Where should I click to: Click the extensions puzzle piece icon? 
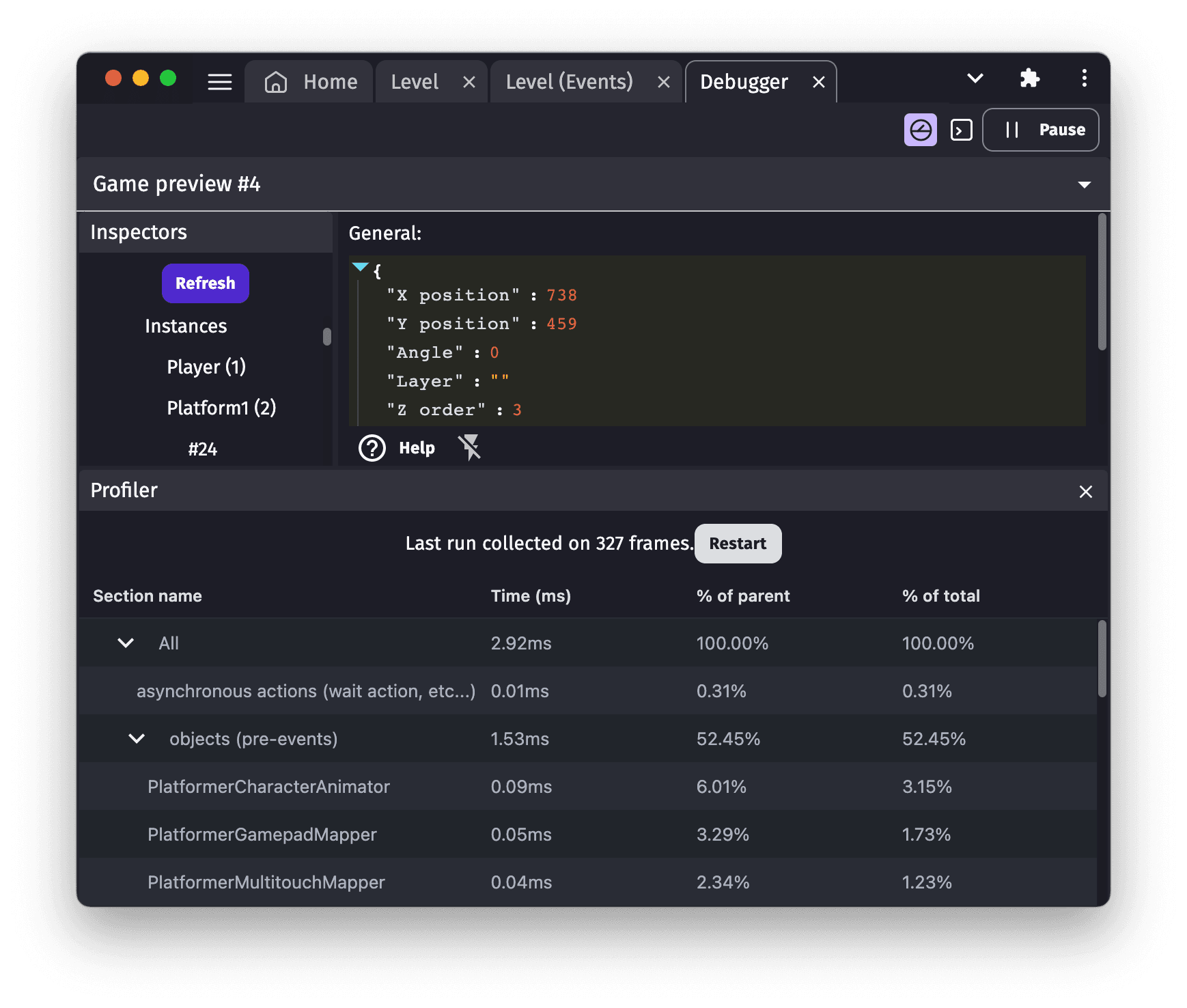coord(1029,79)
